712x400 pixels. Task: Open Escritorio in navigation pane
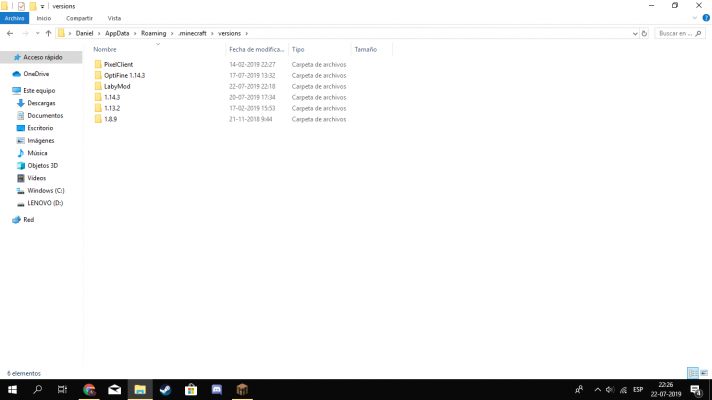(x=41, y=128)
